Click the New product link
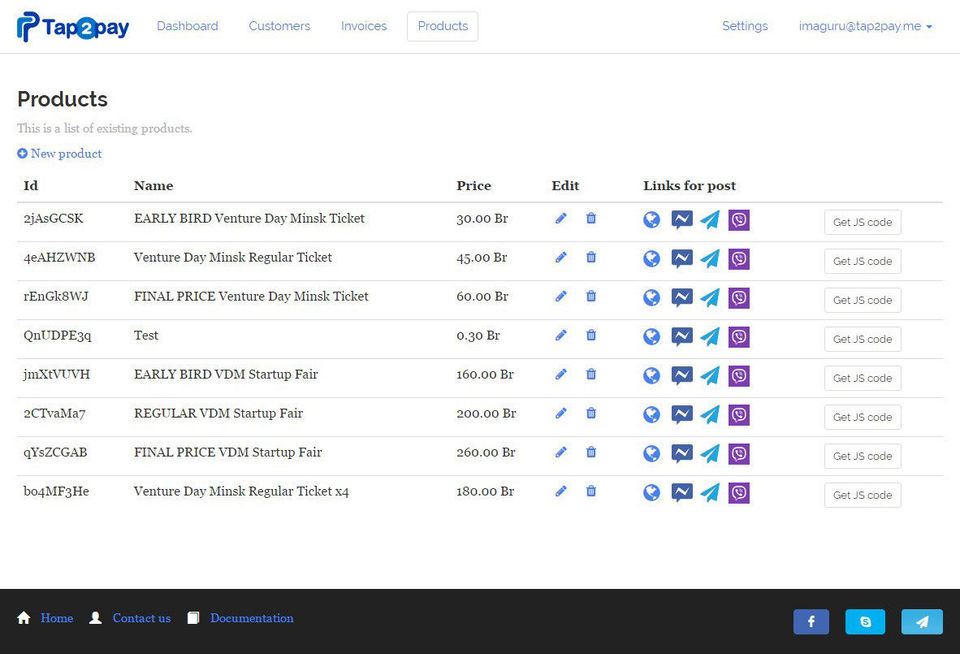This screenshot has width=960, height=654. tap(60, 153)
